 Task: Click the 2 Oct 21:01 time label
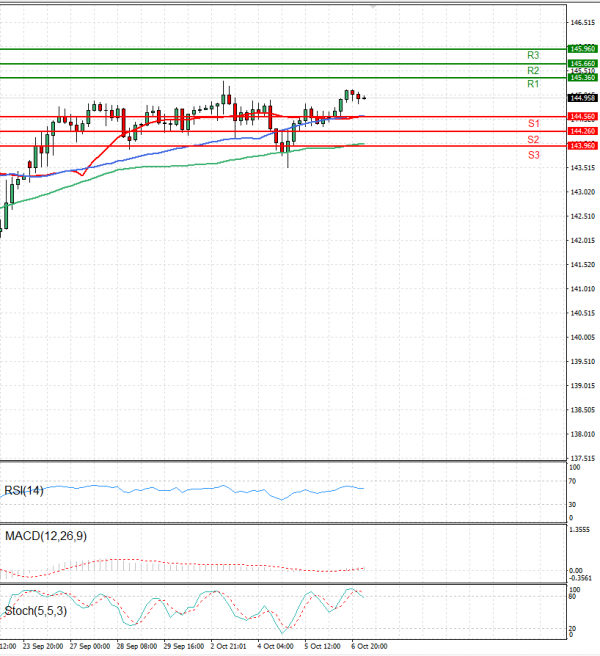[228, 646]
